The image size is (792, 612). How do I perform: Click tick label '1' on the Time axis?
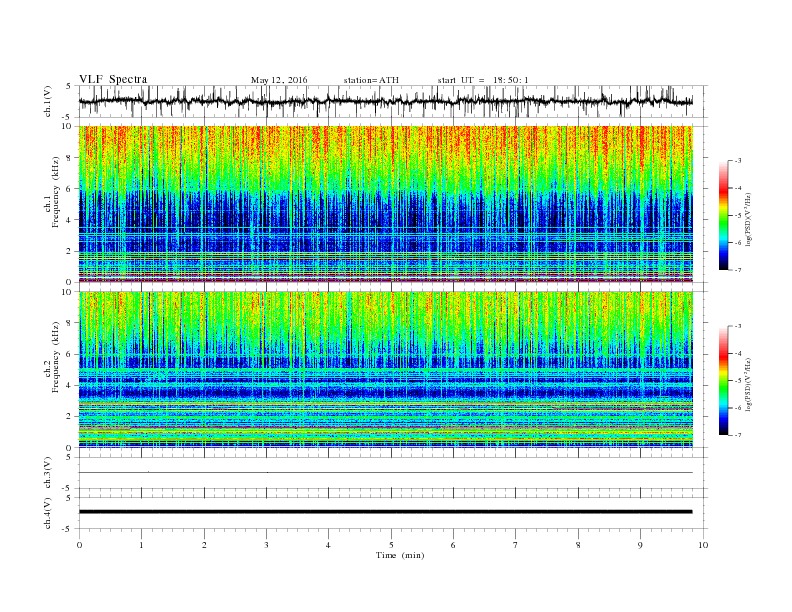tap(141, 545)
